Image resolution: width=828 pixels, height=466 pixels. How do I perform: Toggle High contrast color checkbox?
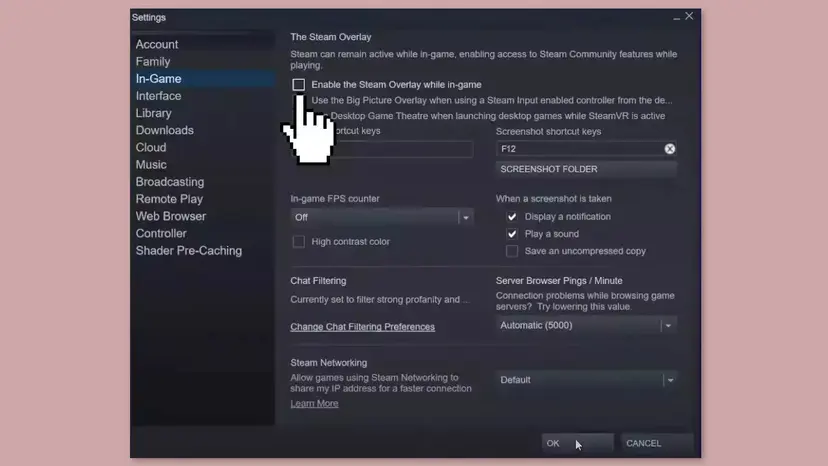tap(298, 241)
